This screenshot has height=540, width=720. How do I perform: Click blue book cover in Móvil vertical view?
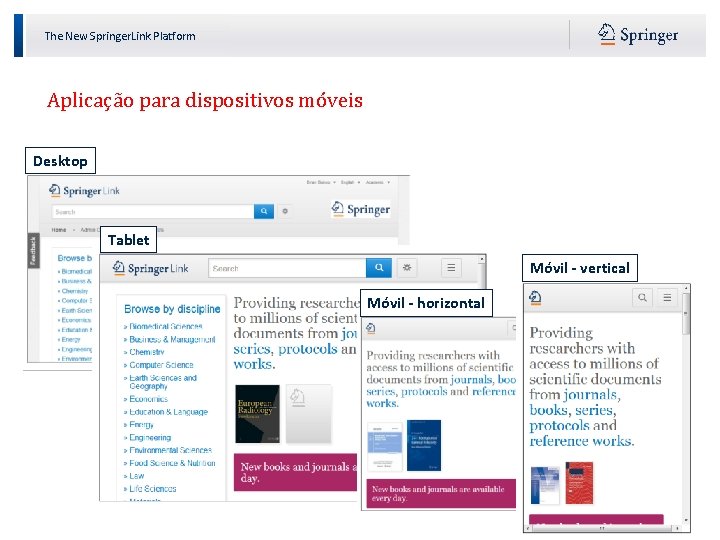point(545,485)
